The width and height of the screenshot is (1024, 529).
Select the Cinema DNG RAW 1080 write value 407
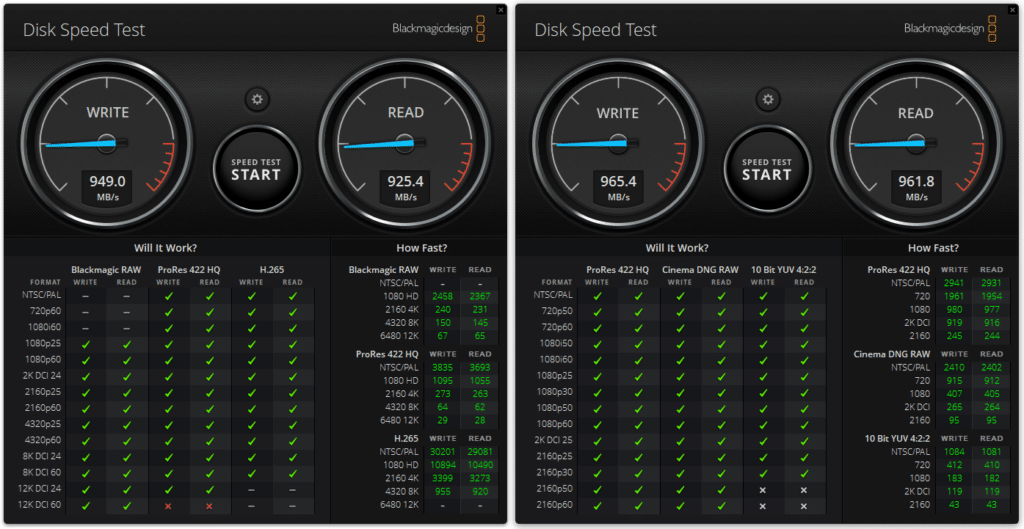[x=954, y=394]
